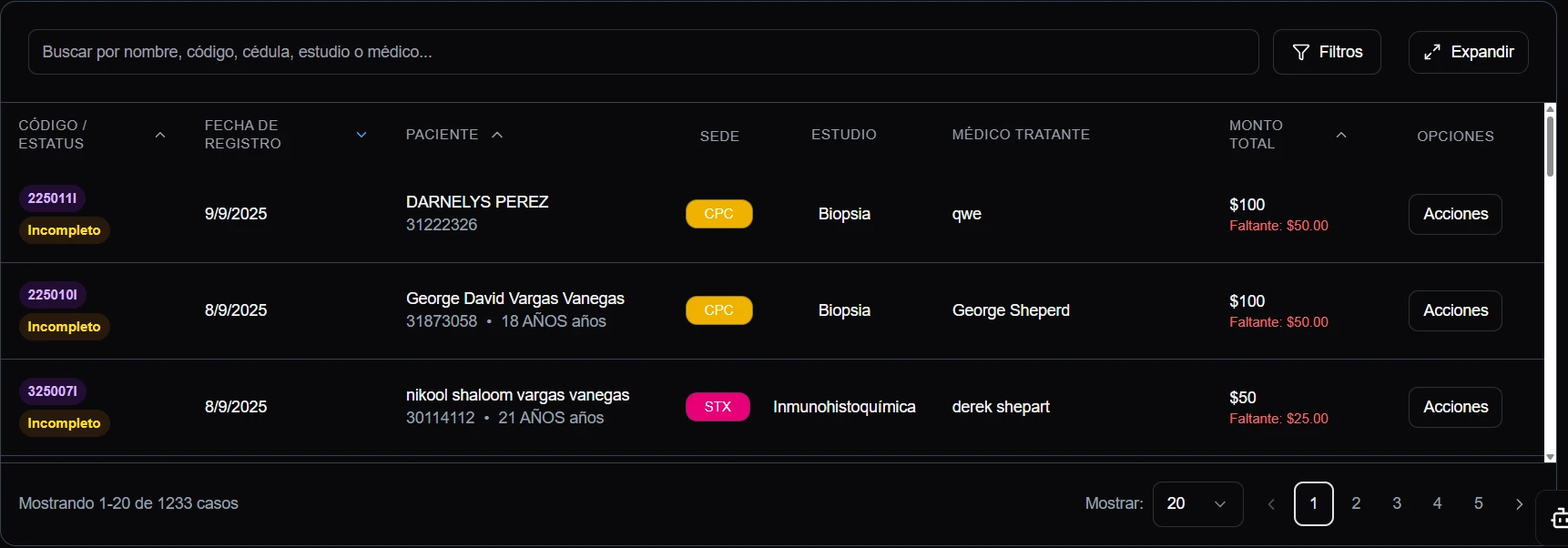Select case code badge 225011I
The width and height of the screenshot is (1568, 548).
(x=53, y=198)
